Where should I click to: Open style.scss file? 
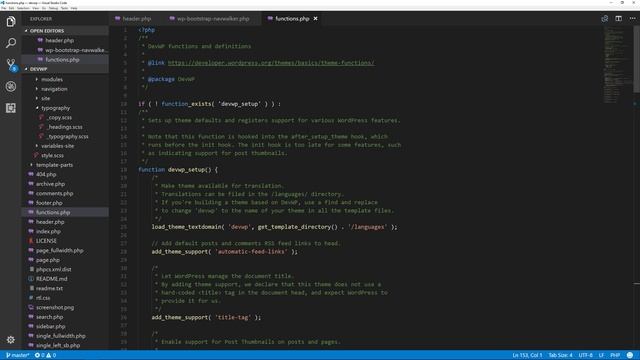click(52, 156)
